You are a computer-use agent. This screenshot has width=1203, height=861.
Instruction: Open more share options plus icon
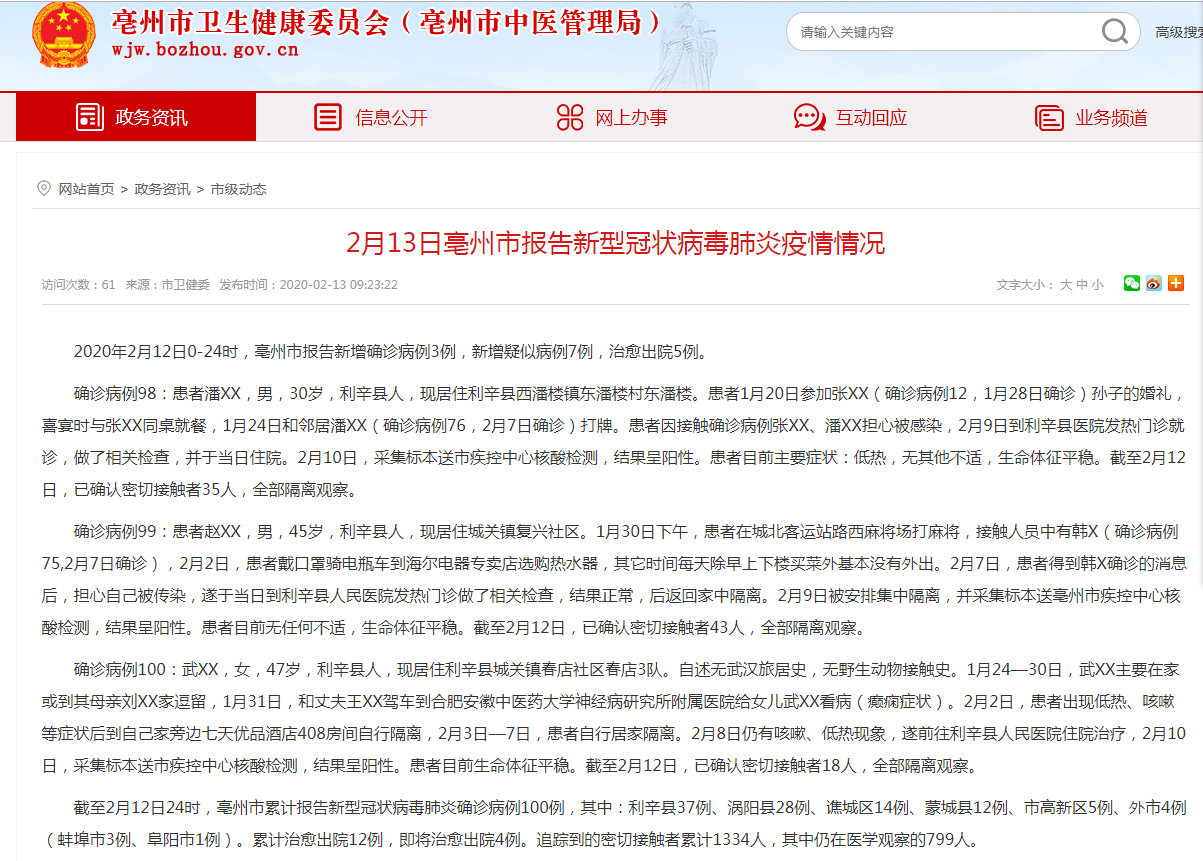point(1176,284)
